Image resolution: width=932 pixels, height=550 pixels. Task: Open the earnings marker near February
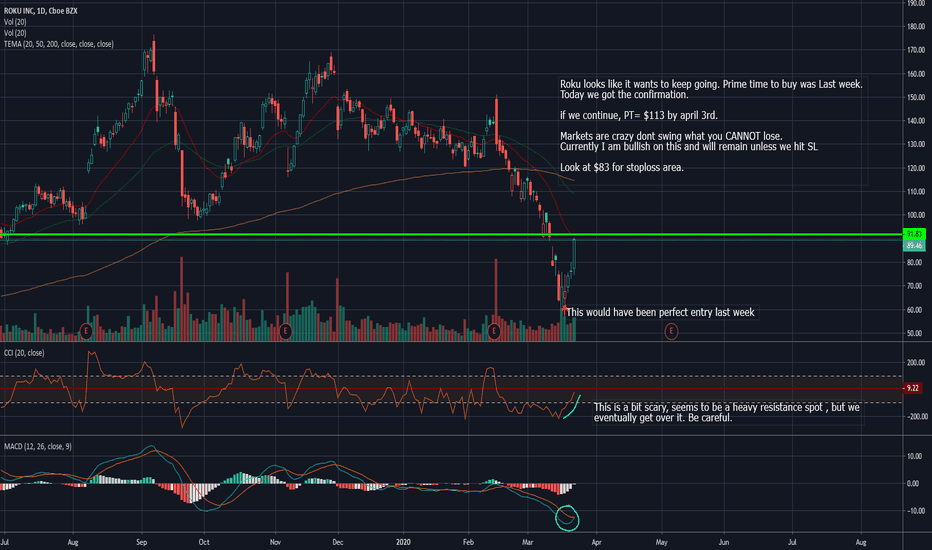(x=493, y=331)
